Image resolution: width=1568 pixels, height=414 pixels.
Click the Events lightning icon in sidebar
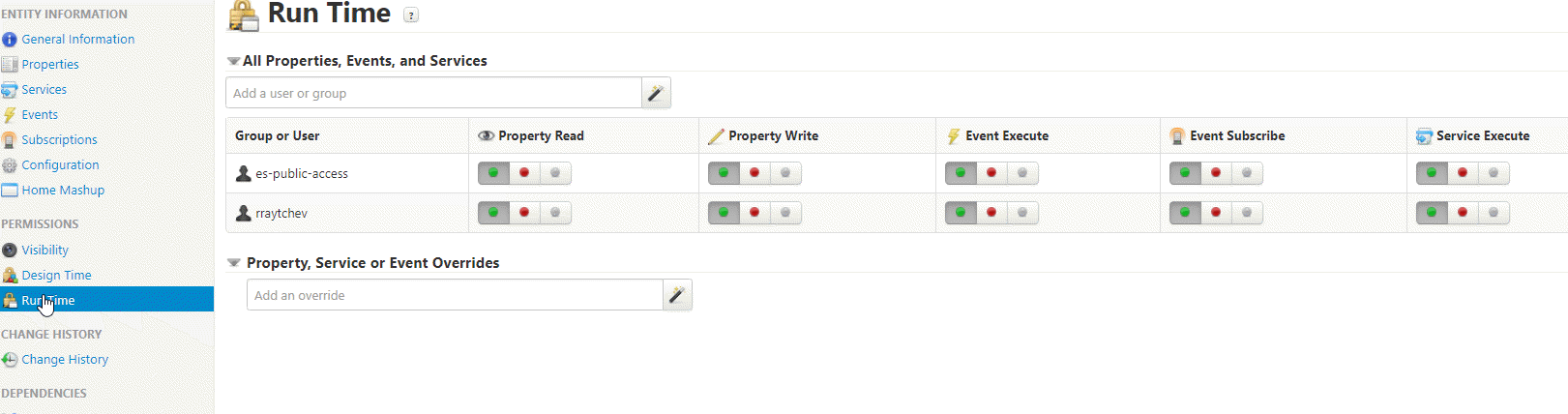tap(10, 115)
